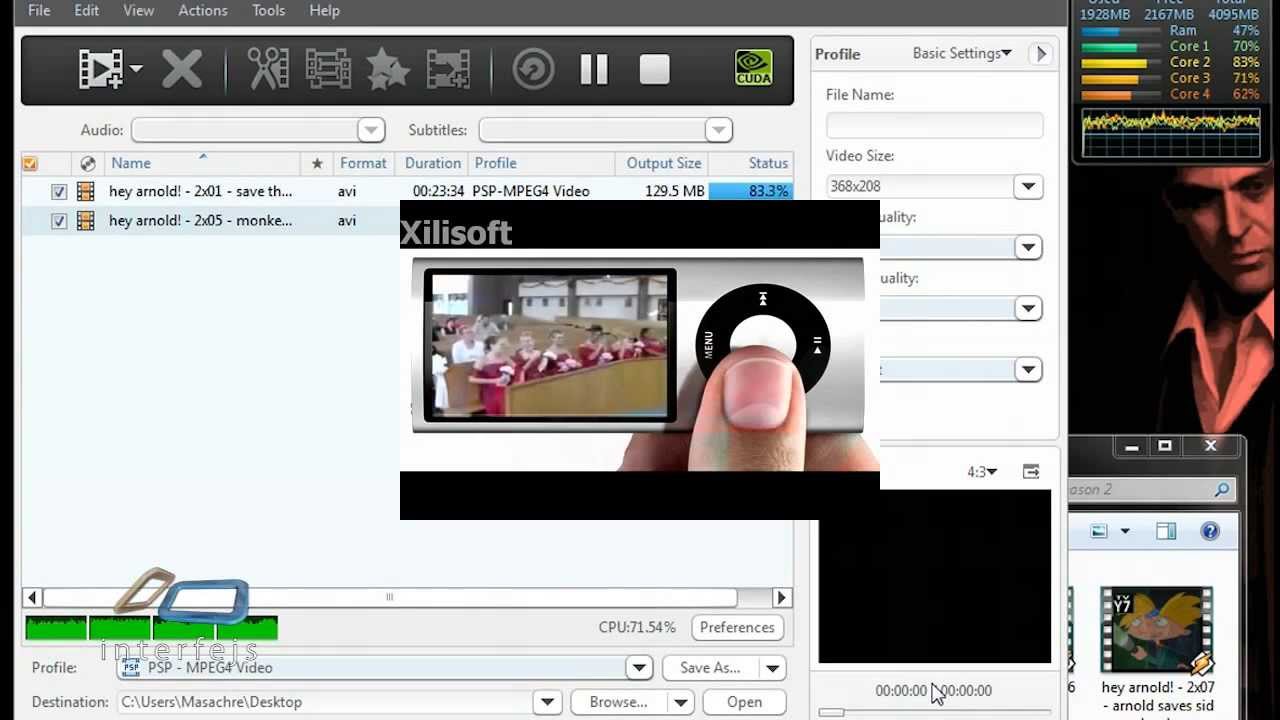Click the Convert circular arrow button

pos(533,69)
